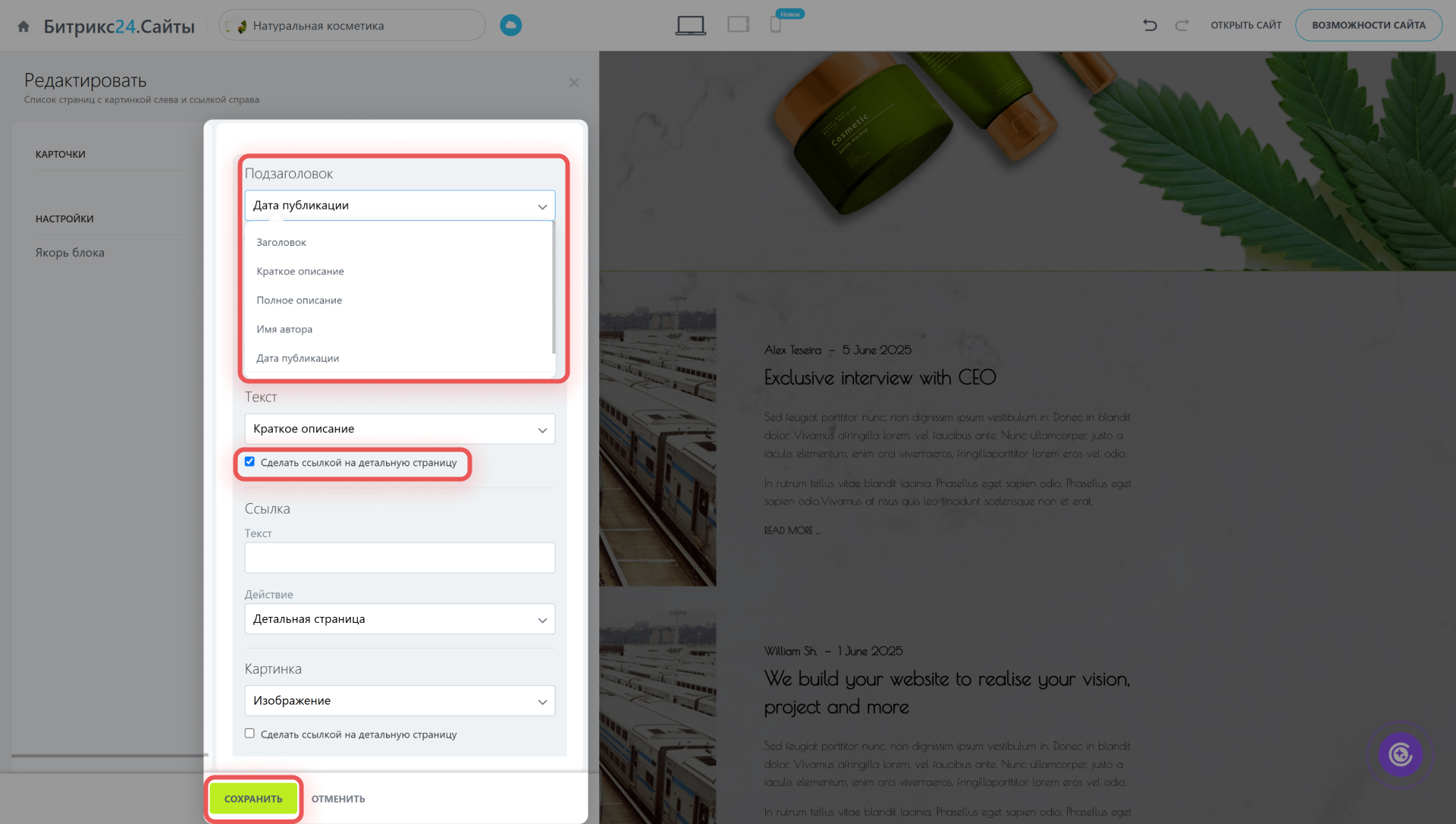Open the Карточки section
The width and height of the screenshot is (1456, 824).
point(61,154)
